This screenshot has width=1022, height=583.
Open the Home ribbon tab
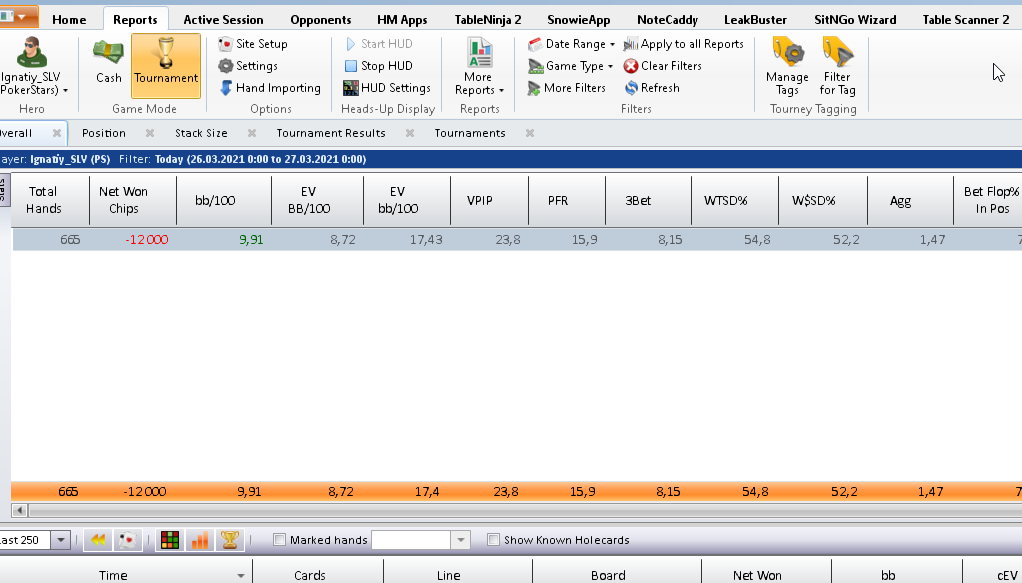pyautogui.click(x=69, y=20)
